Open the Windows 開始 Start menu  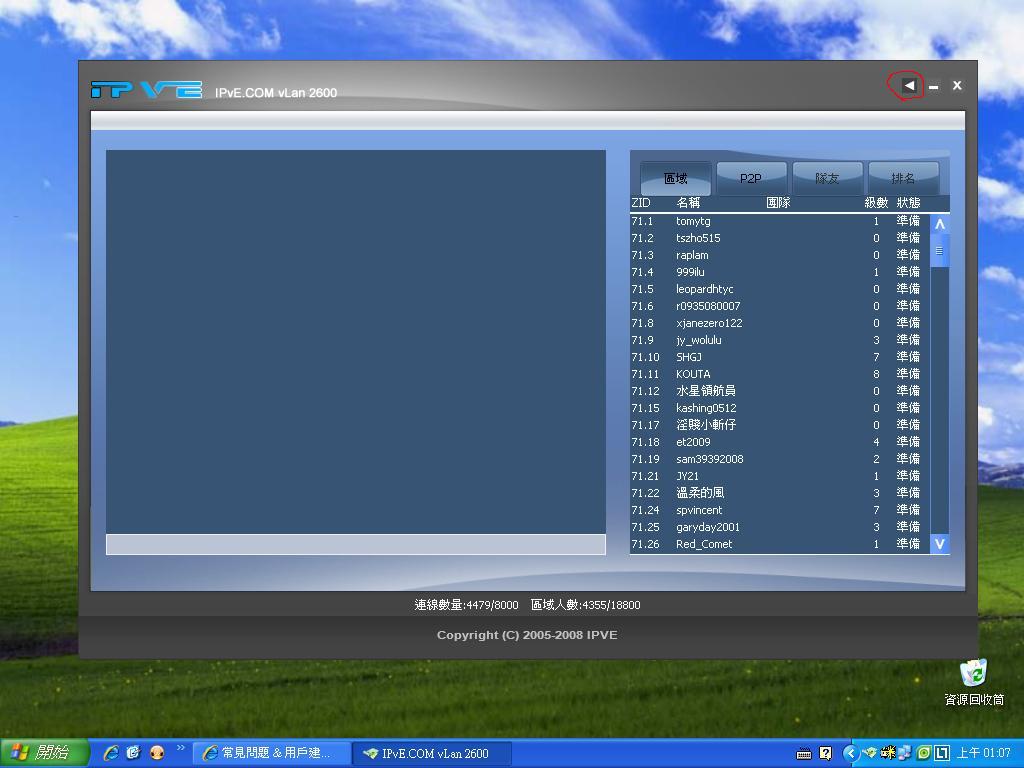coord(43,753)
